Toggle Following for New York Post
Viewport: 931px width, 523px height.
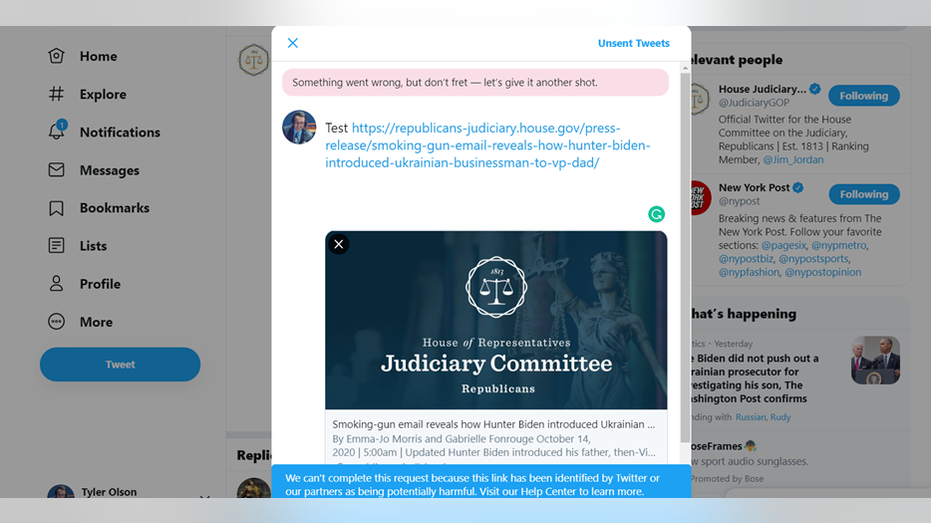(x=864, y=194)
